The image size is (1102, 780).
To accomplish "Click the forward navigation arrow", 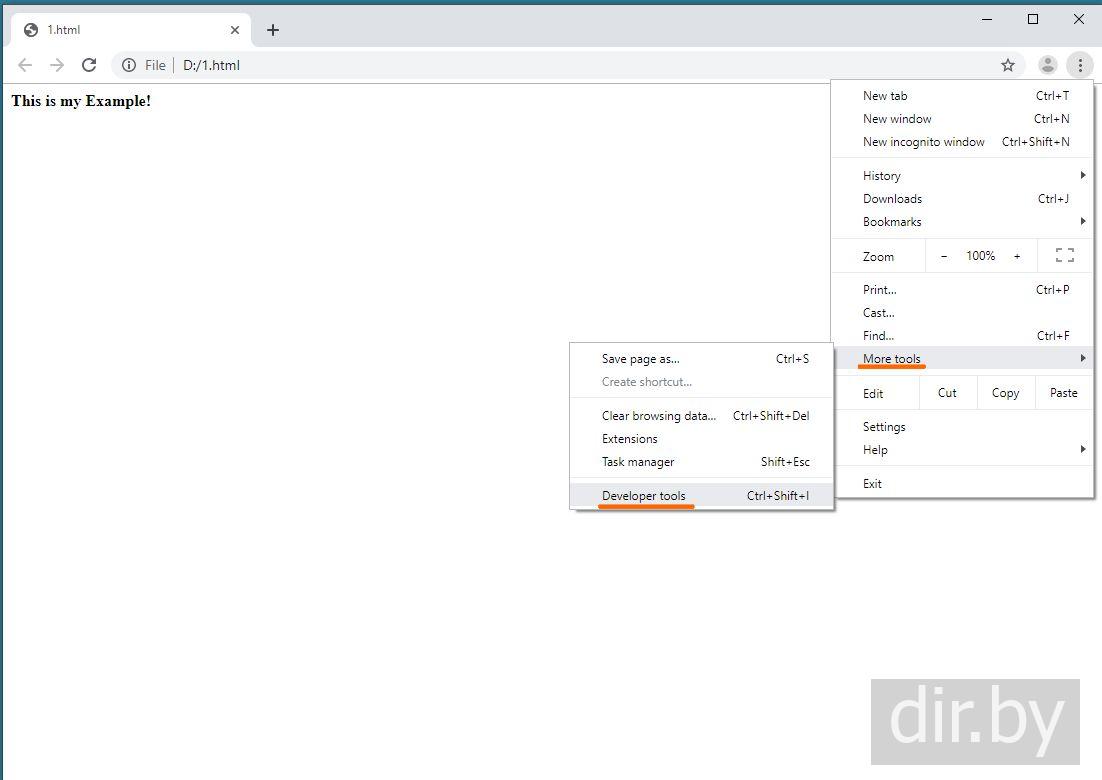I will click(x=57, y=65).
